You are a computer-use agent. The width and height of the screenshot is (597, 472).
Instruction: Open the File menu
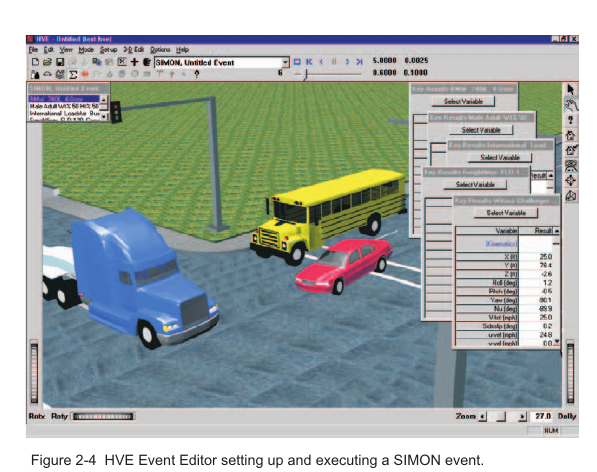(33, 50)
